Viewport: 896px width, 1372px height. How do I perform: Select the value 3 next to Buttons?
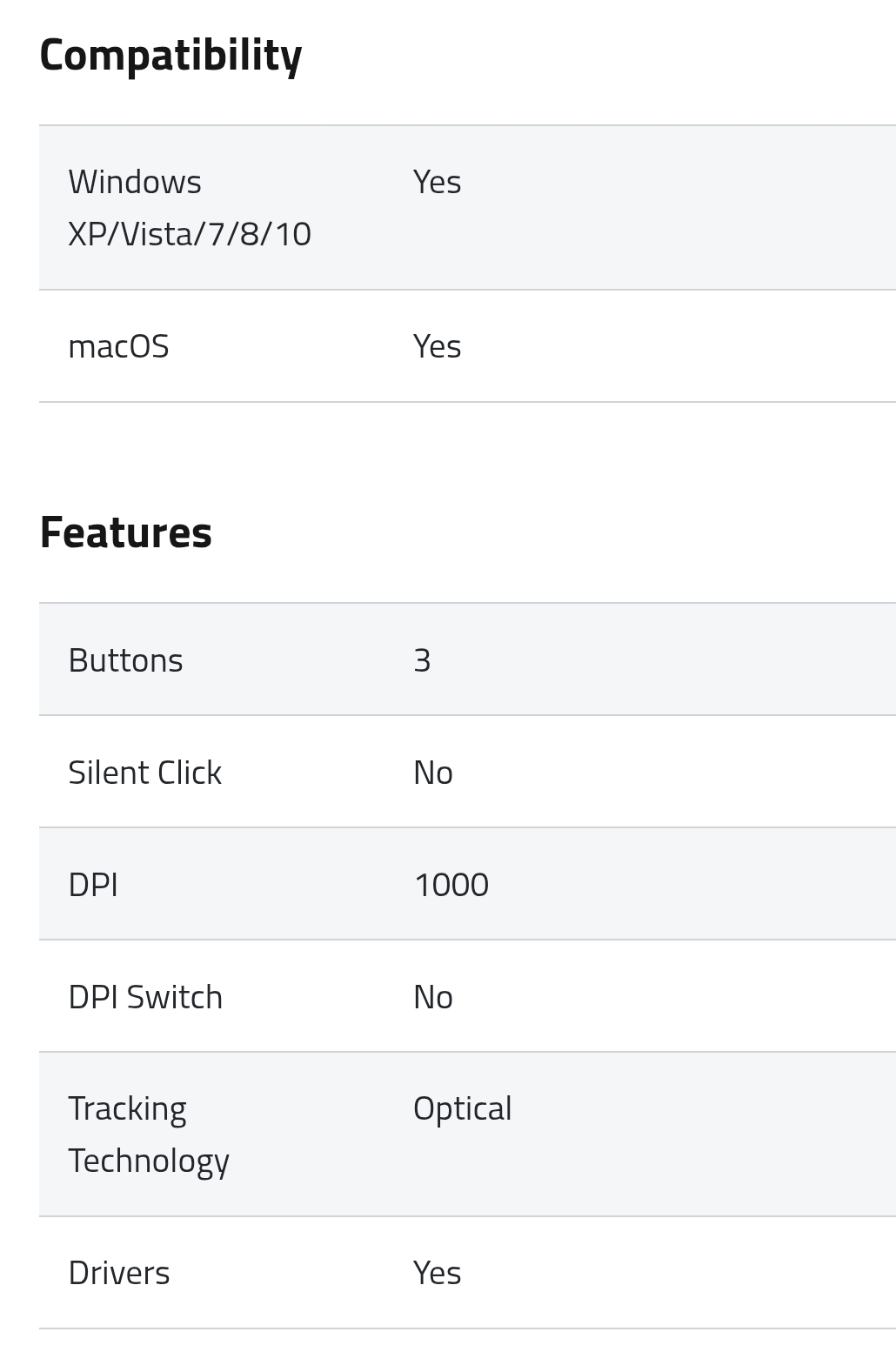point(422,660)
